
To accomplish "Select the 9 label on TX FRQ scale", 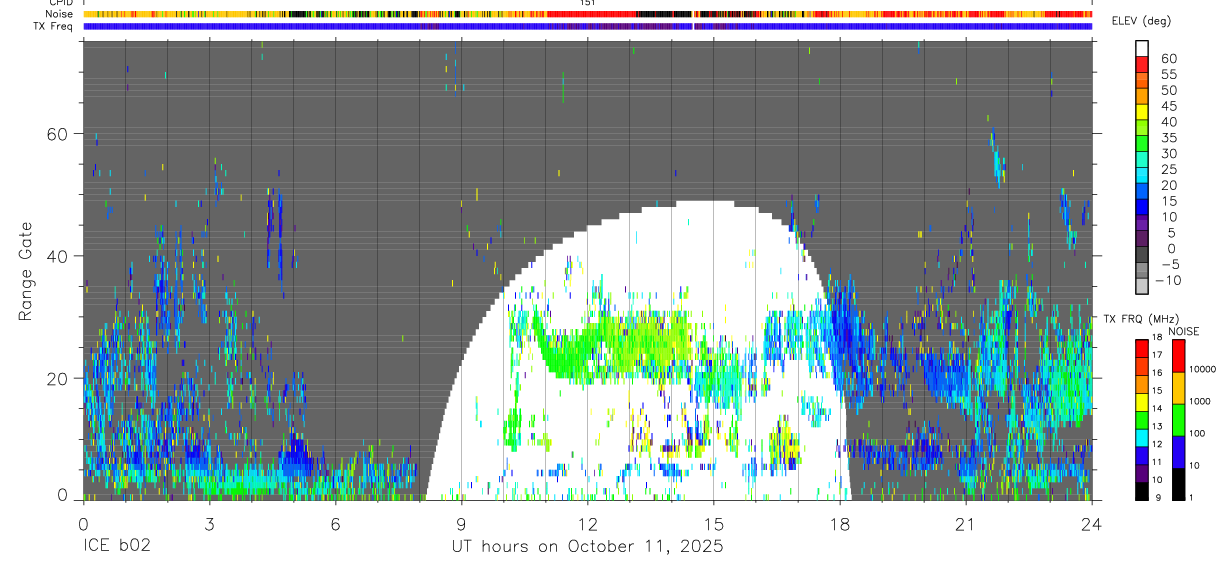I will click(1160, 498).
